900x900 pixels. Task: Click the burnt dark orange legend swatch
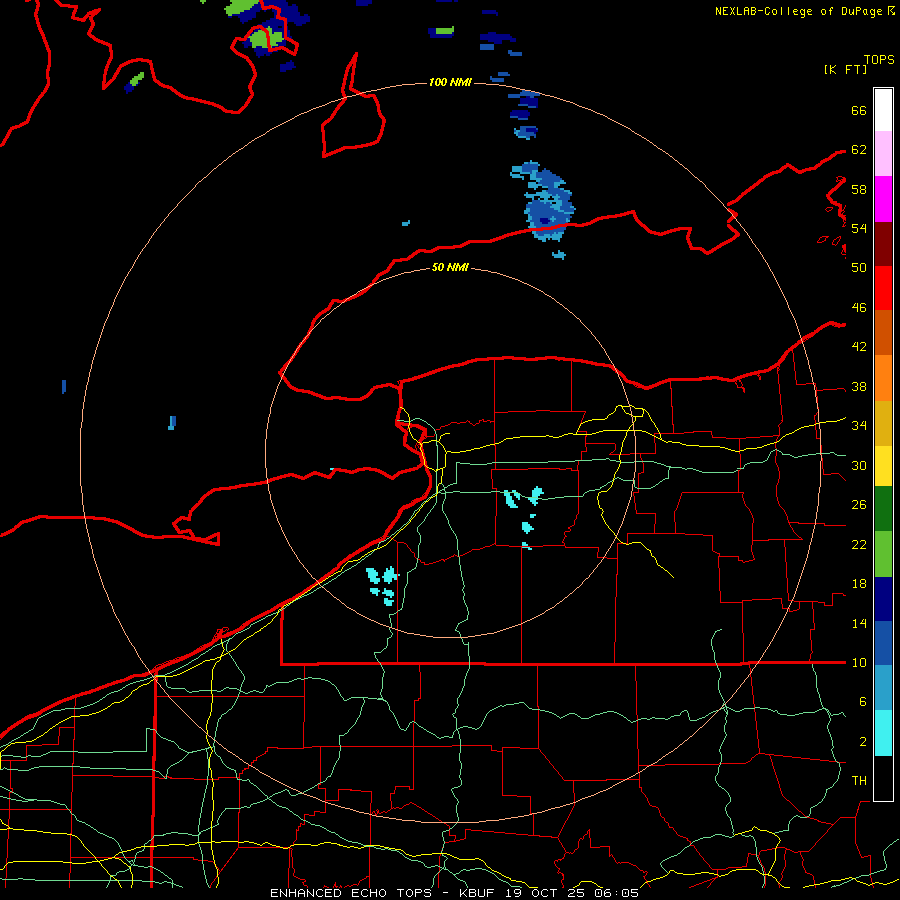click(x=883, y=333)
